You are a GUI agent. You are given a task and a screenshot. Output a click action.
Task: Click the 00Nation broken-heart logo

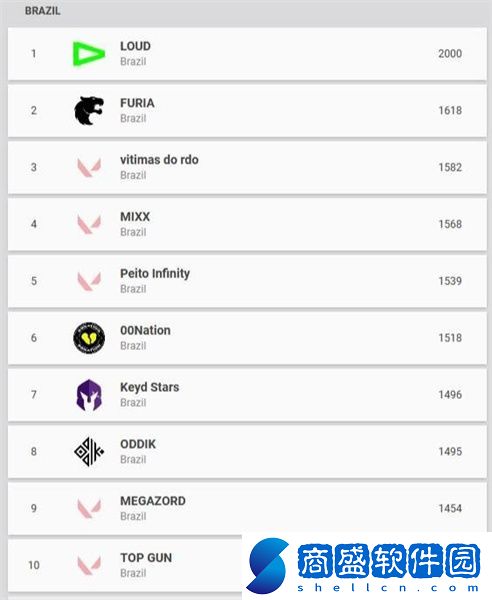[89, 338]
